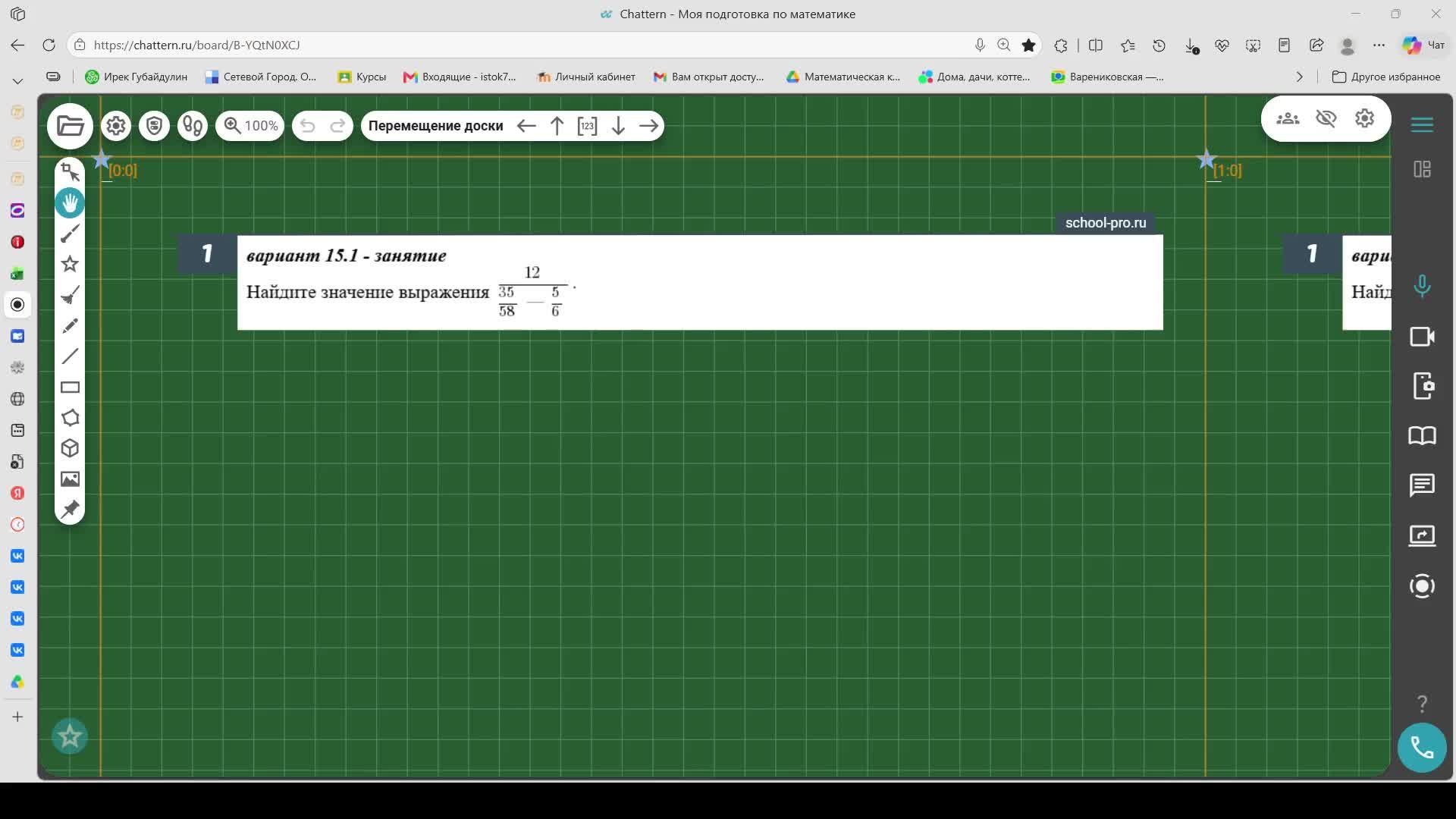Screen dimensions: 1456x819
Task: Select the 3D cube shape tool
Action: point(70,448)
